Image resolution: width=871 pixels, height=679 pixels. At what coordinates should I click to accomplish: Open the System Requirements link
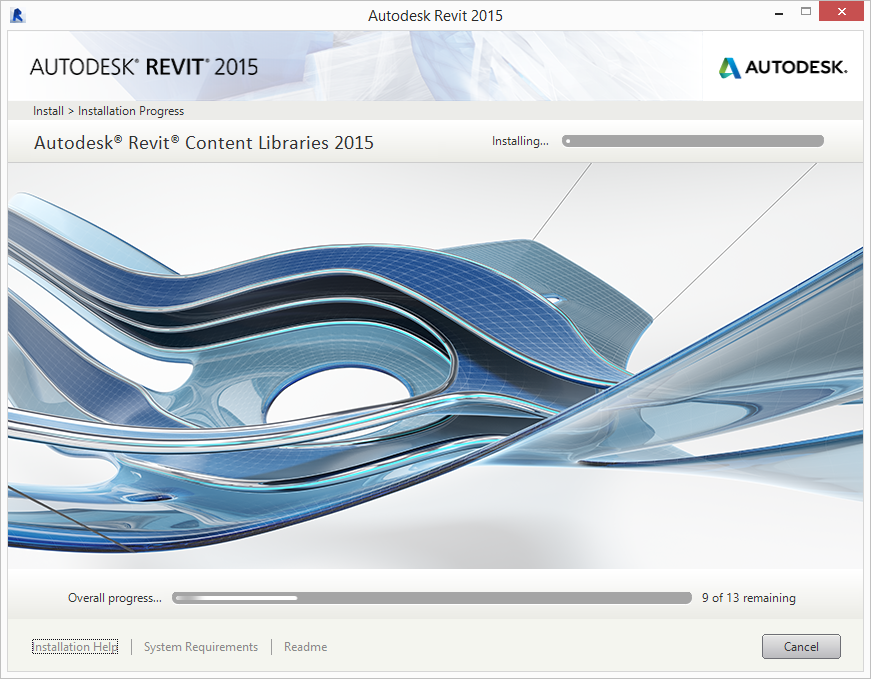click(x=201, y=647)
